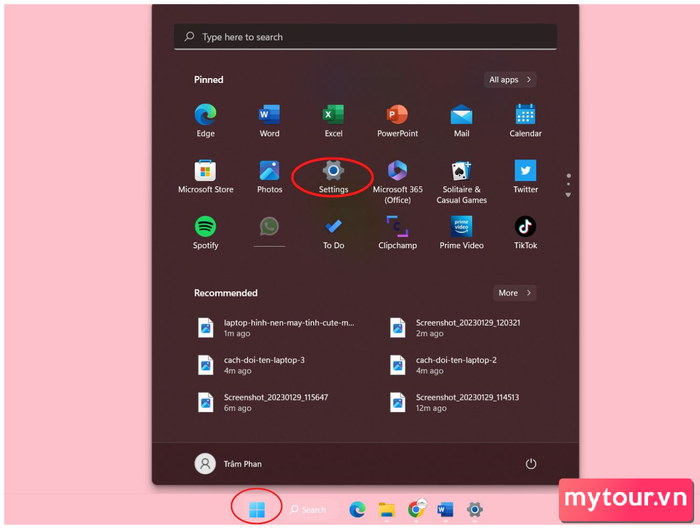Image resolution: width=700 pixels, height=531 pixels.
Task: Switch to Word on the taskbar
Action: coord(445,509)
